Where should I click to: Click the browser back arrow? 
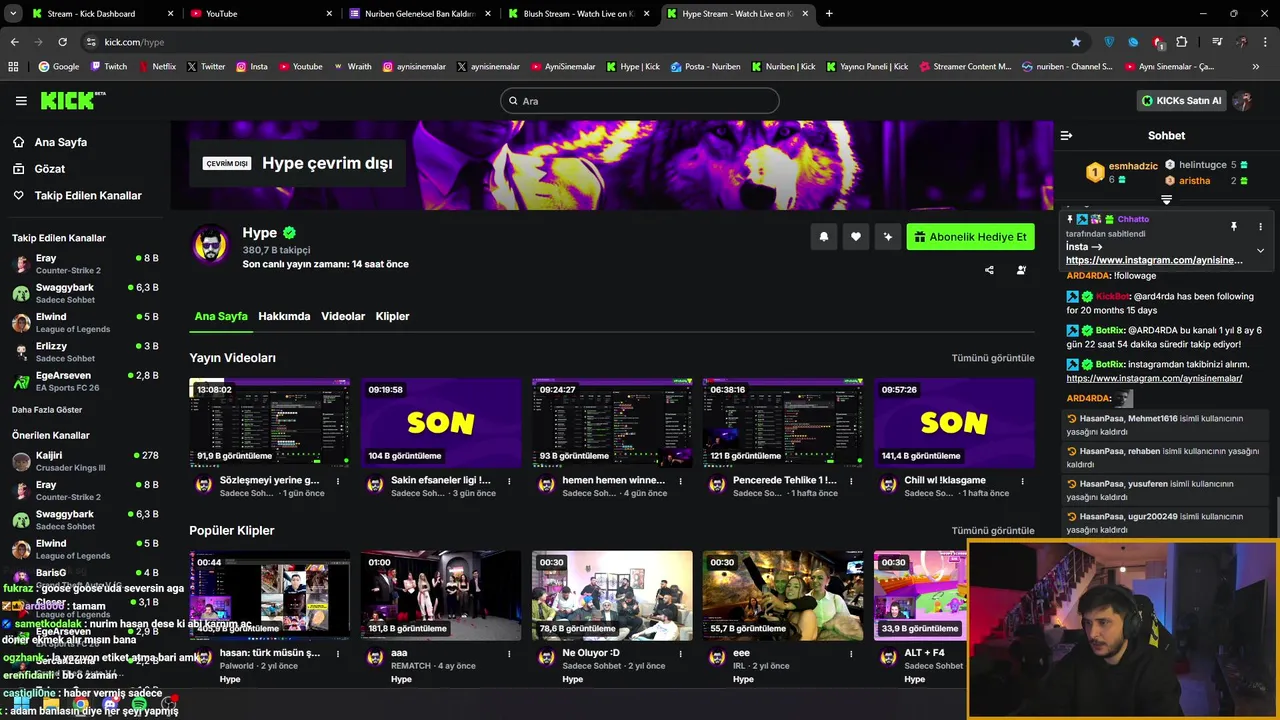pyautogui.click(x=14, y=42)
